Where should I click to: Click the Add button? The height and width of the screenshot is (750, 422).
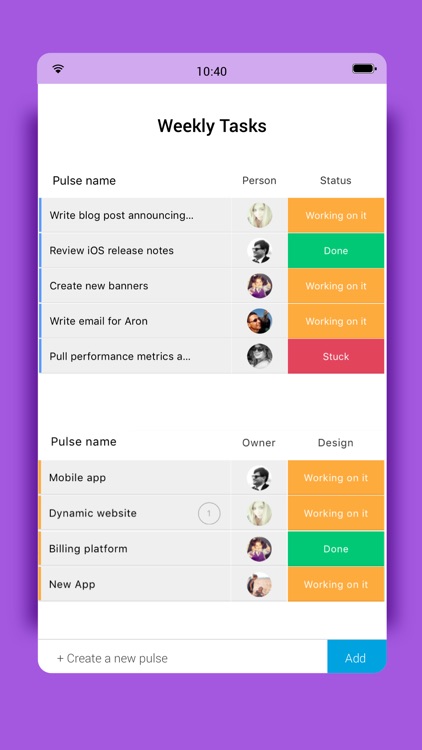357,656
